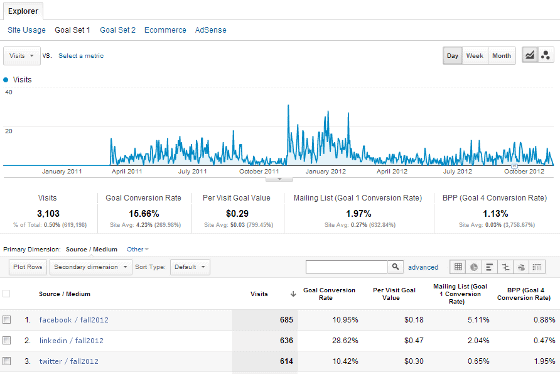
Task: Tick the checkbox for twitter / fall2012
Action: [x=6, y=361]
